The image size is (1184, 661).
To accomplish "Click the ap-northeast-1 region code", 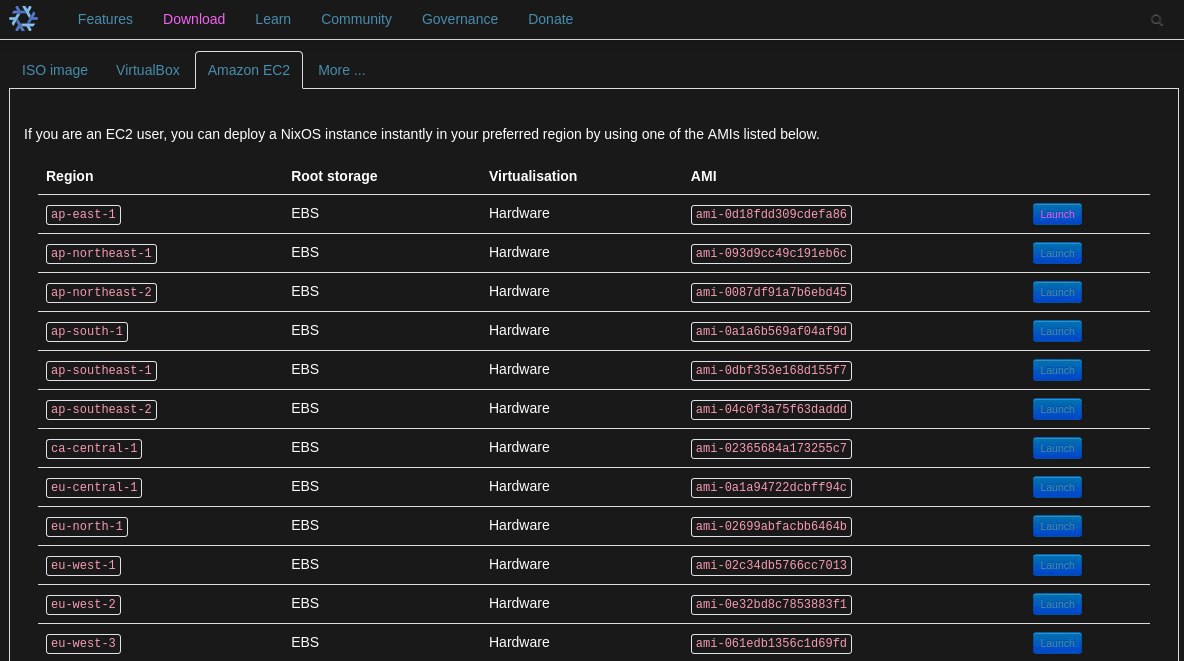I will pyautogui.click(x=101, y=253).
